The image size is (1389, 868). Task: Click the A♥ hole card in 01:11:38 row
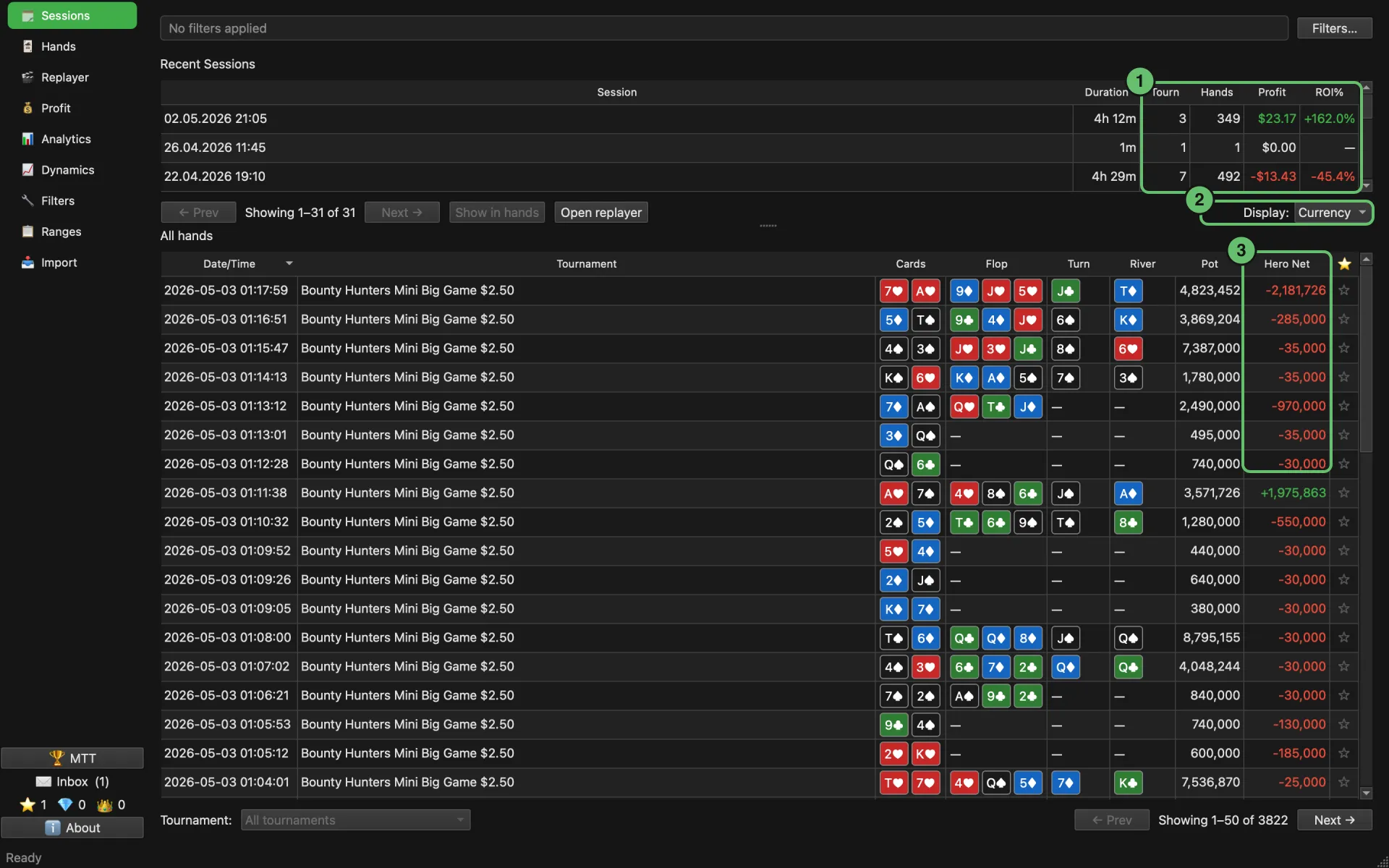click(x=893, y=493)
